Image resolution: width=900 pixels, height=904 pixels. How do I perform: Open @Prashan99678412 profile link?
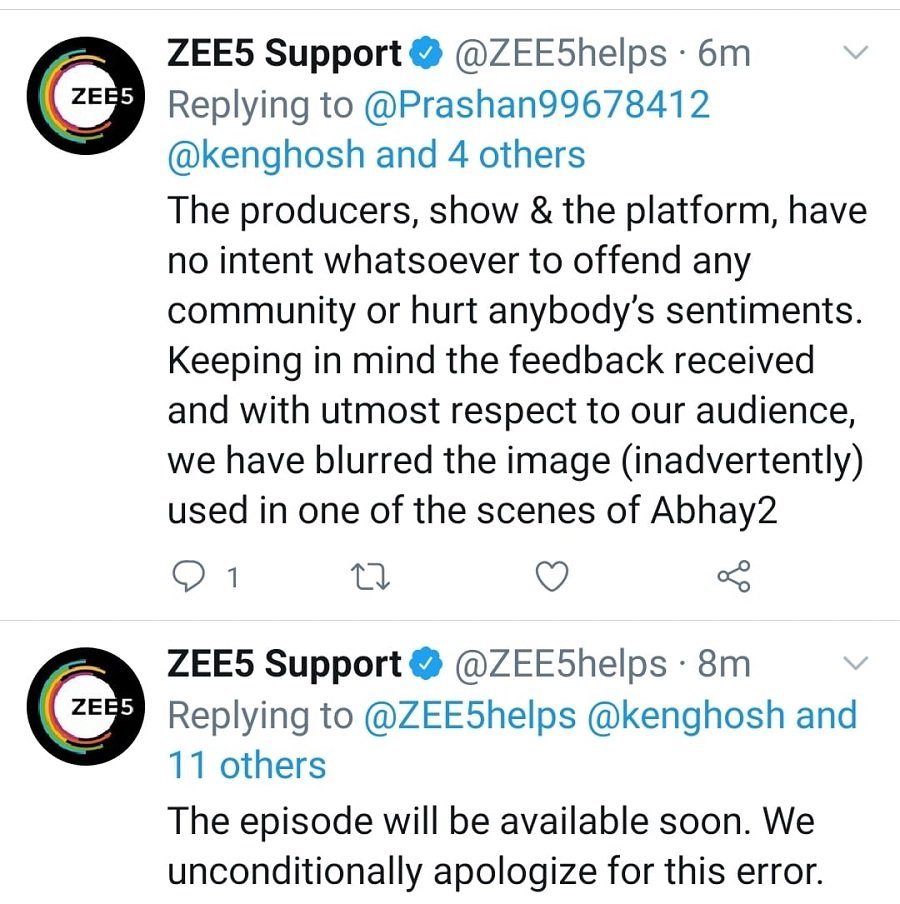coord(536,105)
